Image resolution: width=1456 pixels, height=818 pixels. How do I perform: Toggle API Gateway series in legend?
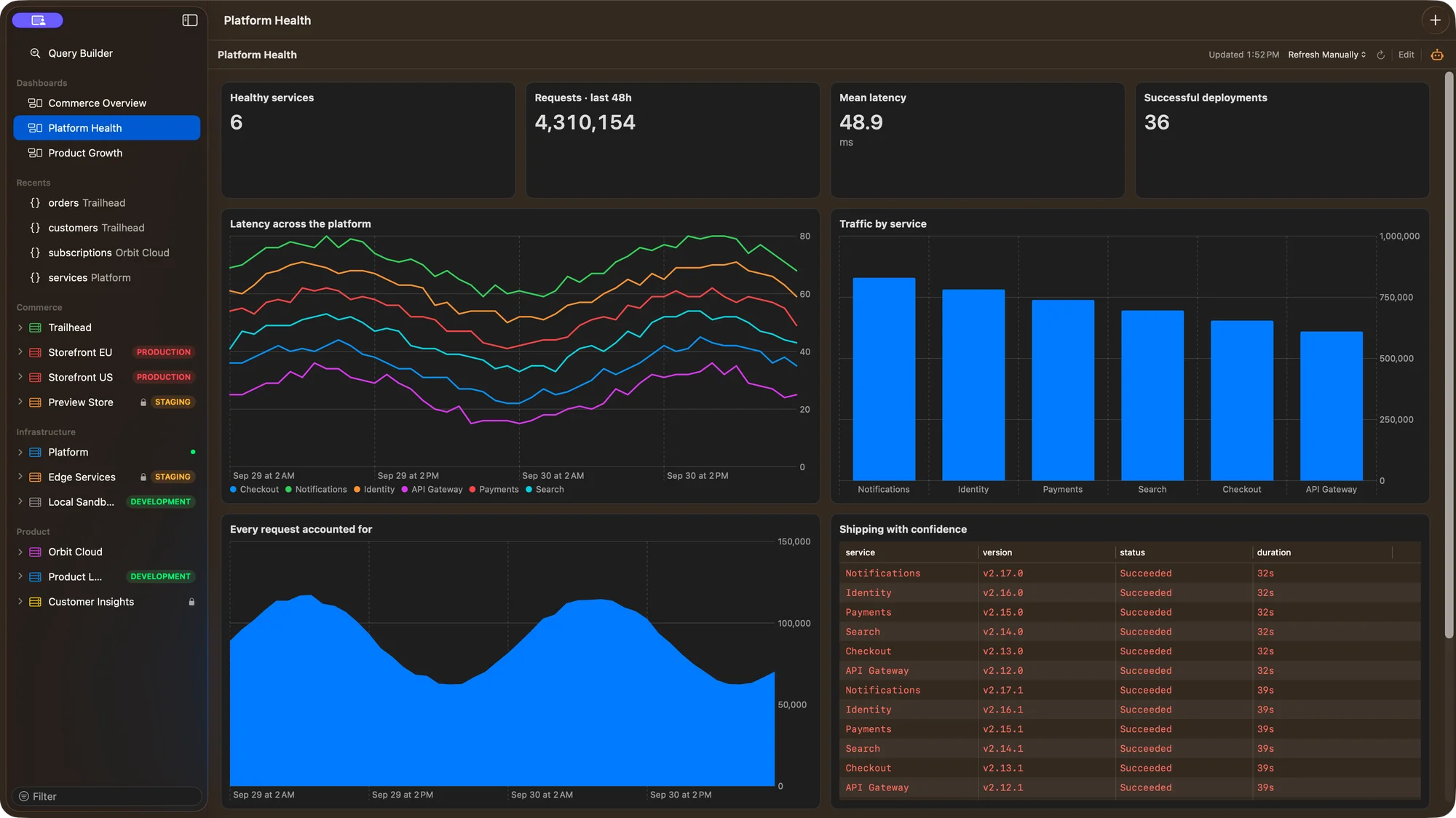point(432,489)
